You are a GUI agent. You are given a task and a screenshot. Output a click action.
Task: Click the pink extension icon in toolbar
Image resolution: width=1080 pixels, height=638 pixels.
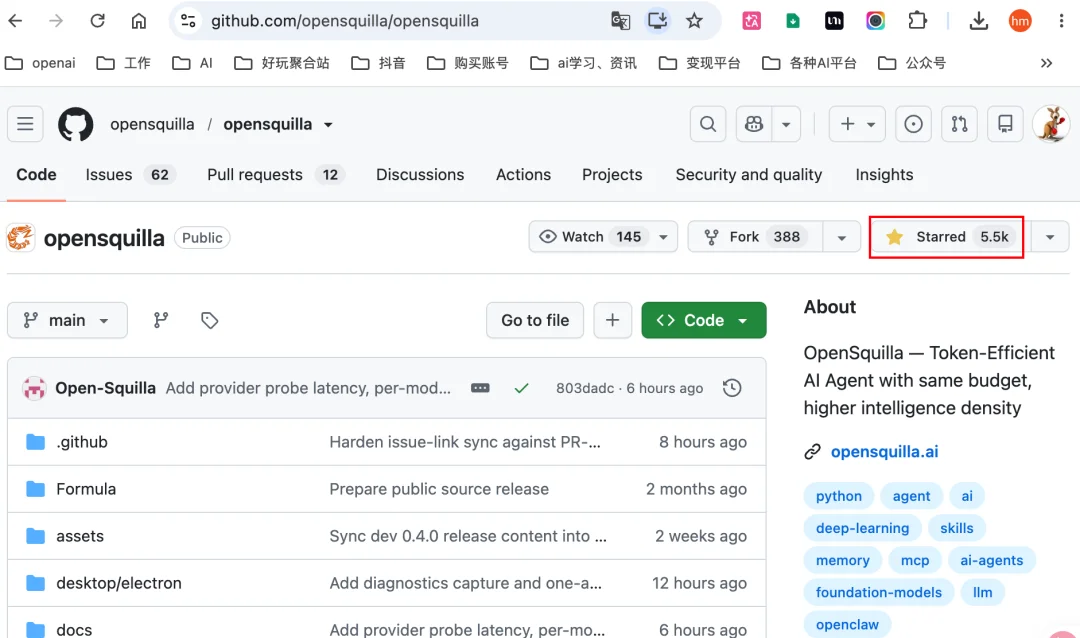tap(751, 21)
